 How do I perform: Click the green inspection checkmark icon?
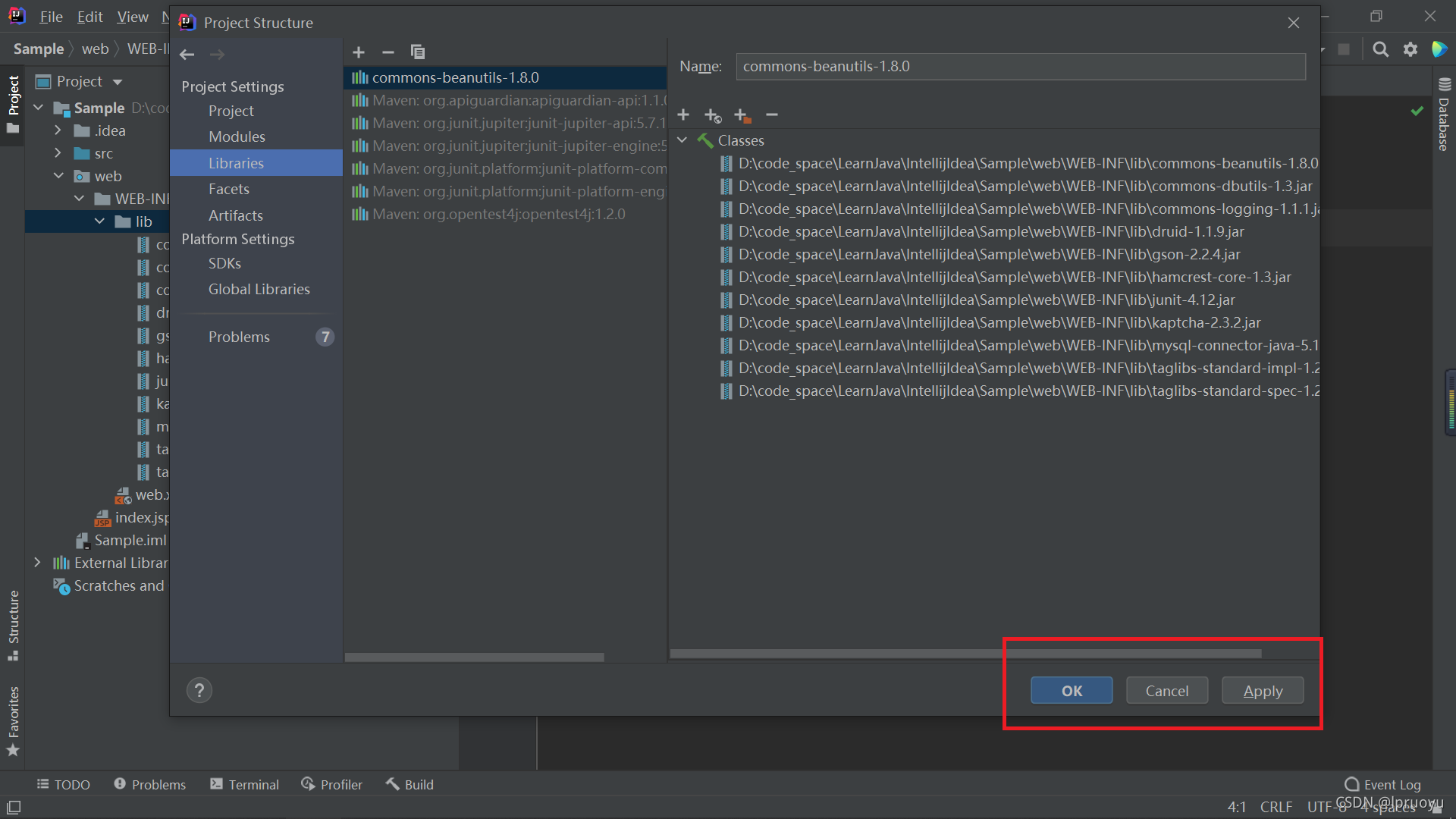[1417, 111]
